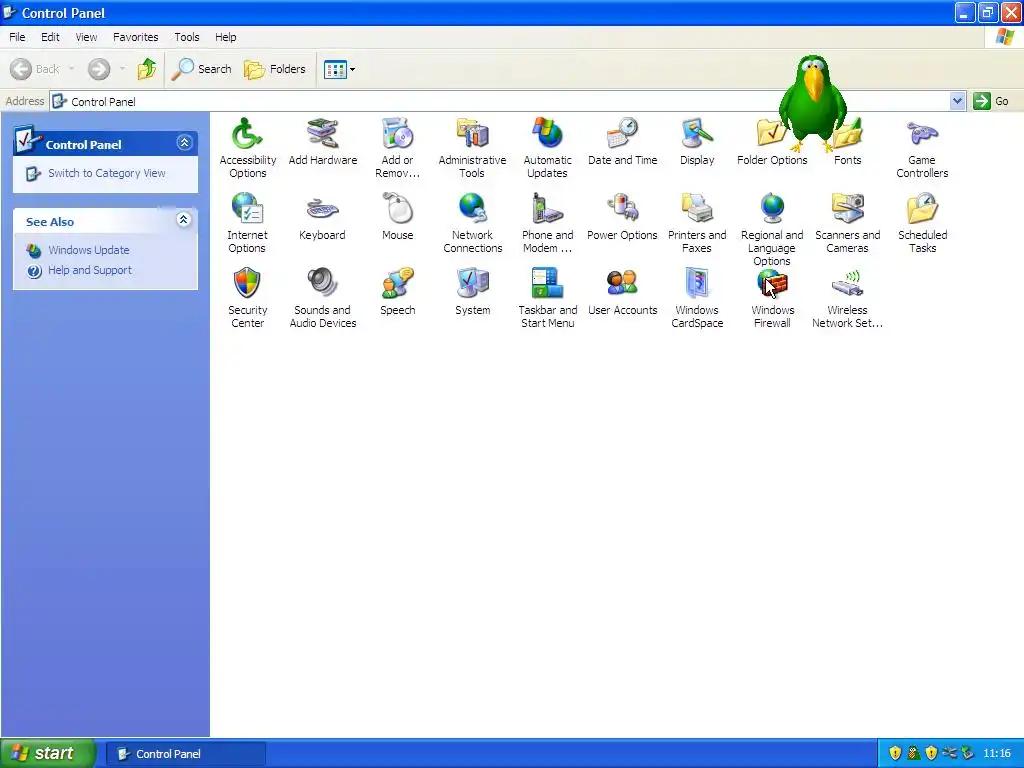Open User Accounts
Screen dimensions: 1024x768
(622, 291)
